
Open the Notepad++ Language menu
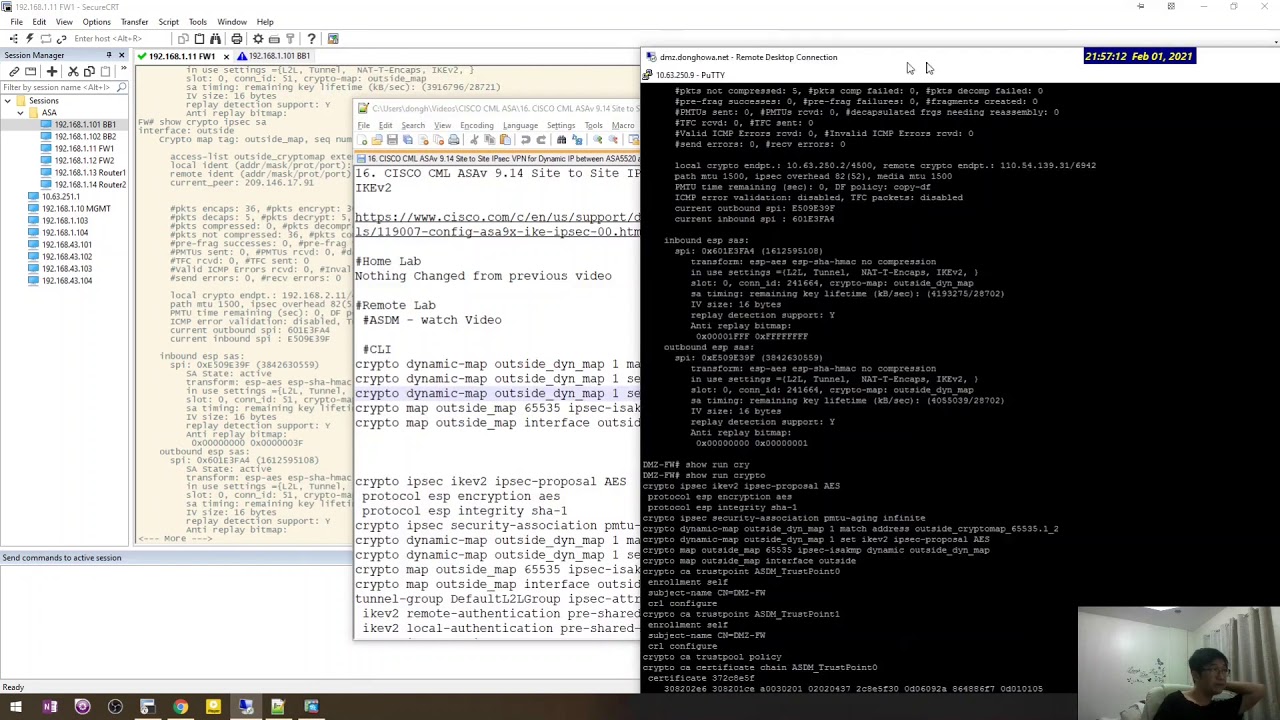[x=520, y=126]
